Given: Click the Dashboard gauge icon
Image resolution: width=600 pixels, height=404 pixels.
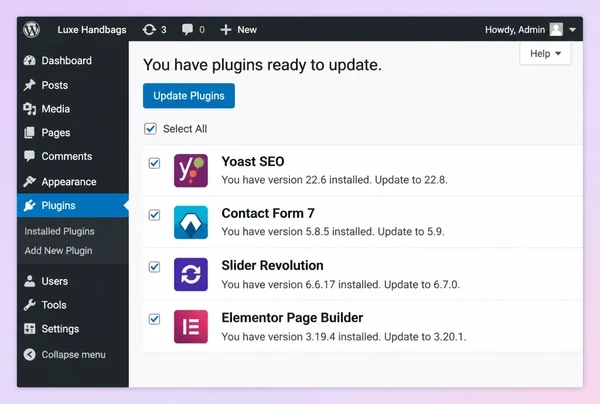Looking at the screenshot, I should click(x=29, y=60).
